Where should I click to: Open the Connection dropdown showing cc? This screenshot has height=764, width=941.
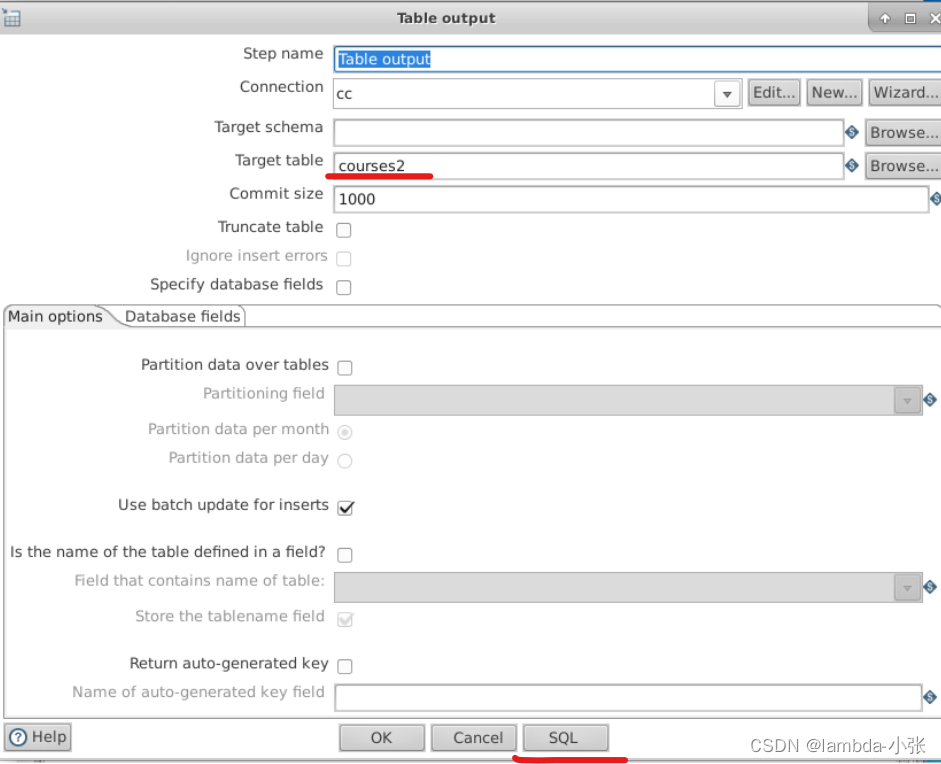(x=727, y=94)
